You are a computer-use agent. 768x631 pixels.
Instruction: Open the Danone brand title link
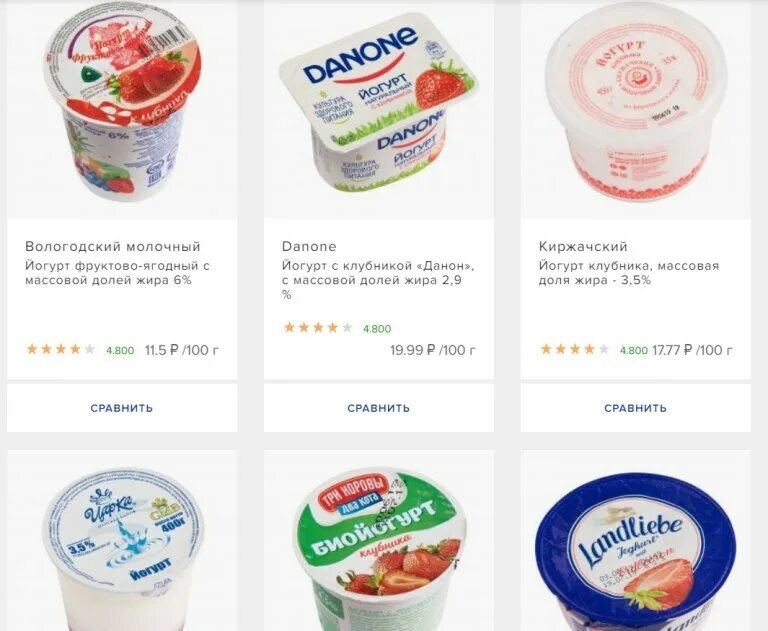309,246
